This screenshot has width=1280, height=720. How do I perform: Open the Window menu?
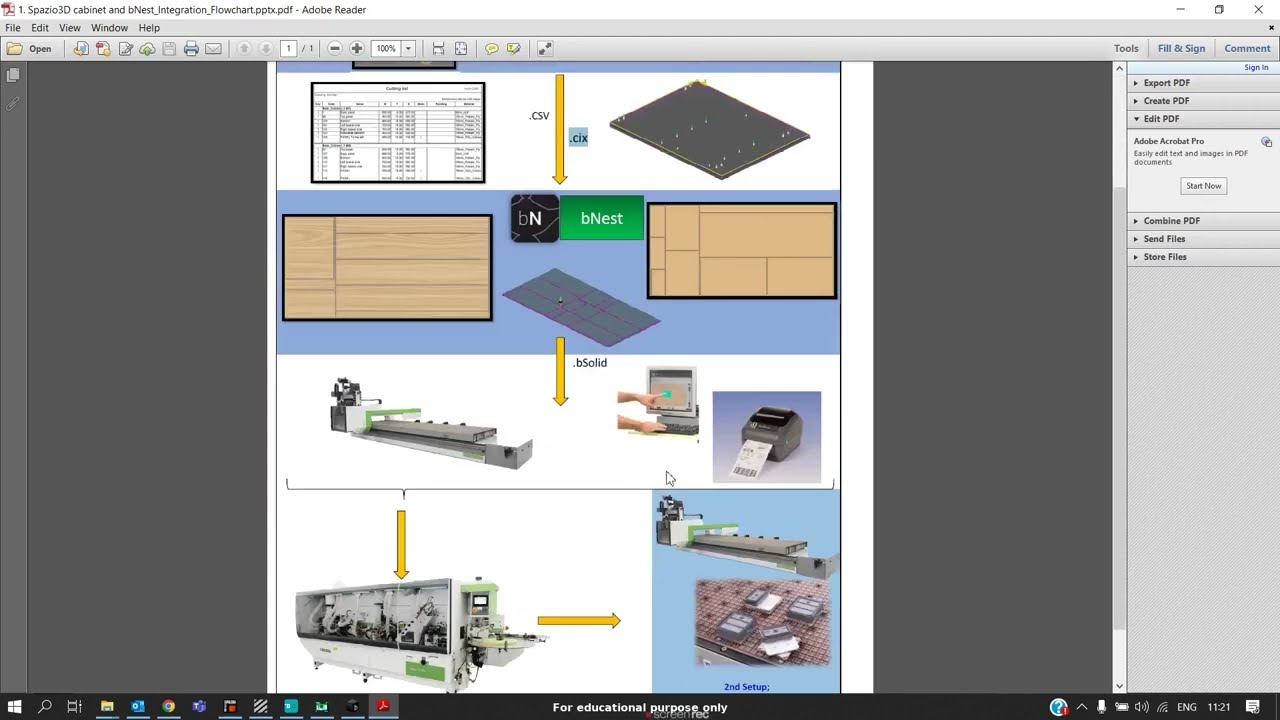pos(109,28)
